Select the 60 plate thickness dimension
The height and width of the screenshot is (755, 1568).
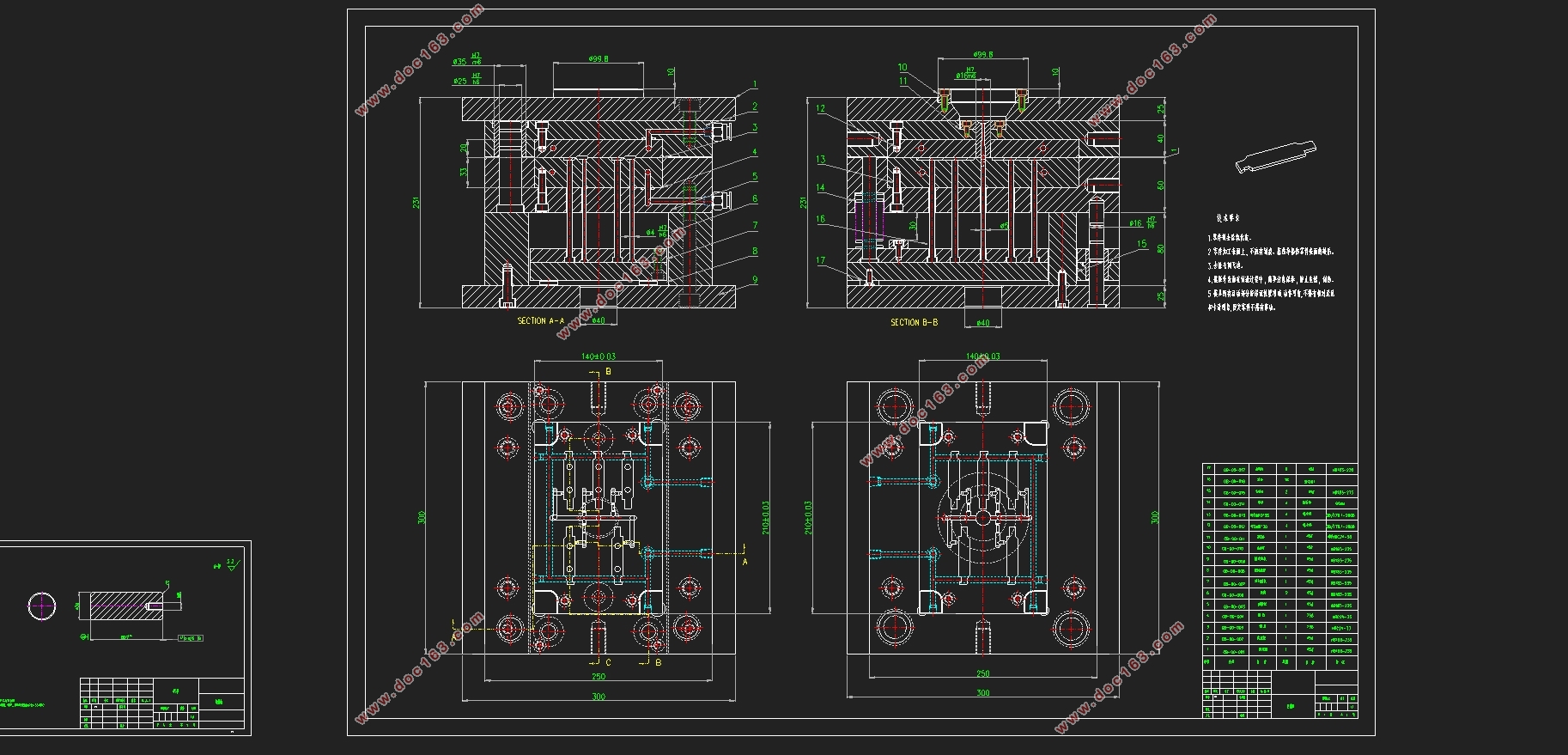1161,185
